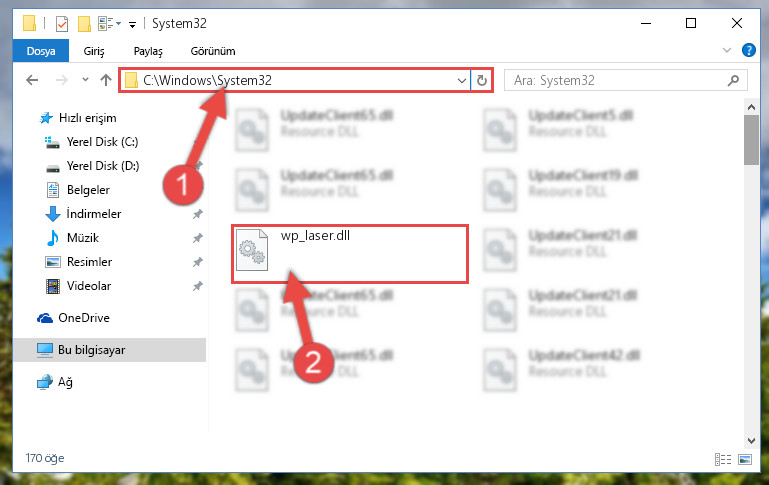Click the back navigation arrow

[32, 80]
